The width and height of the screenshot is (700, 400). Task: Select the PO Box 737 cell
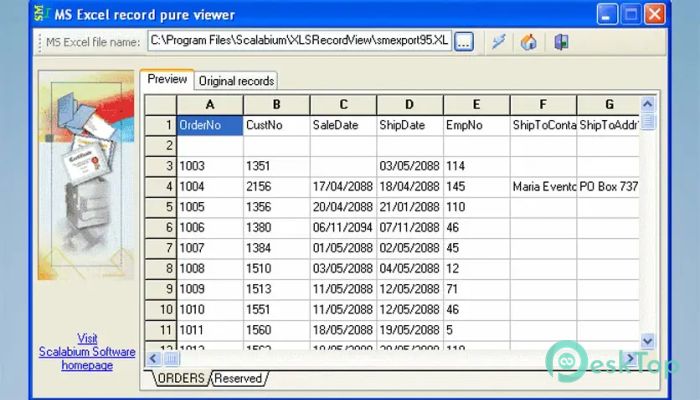click(608, 187)
